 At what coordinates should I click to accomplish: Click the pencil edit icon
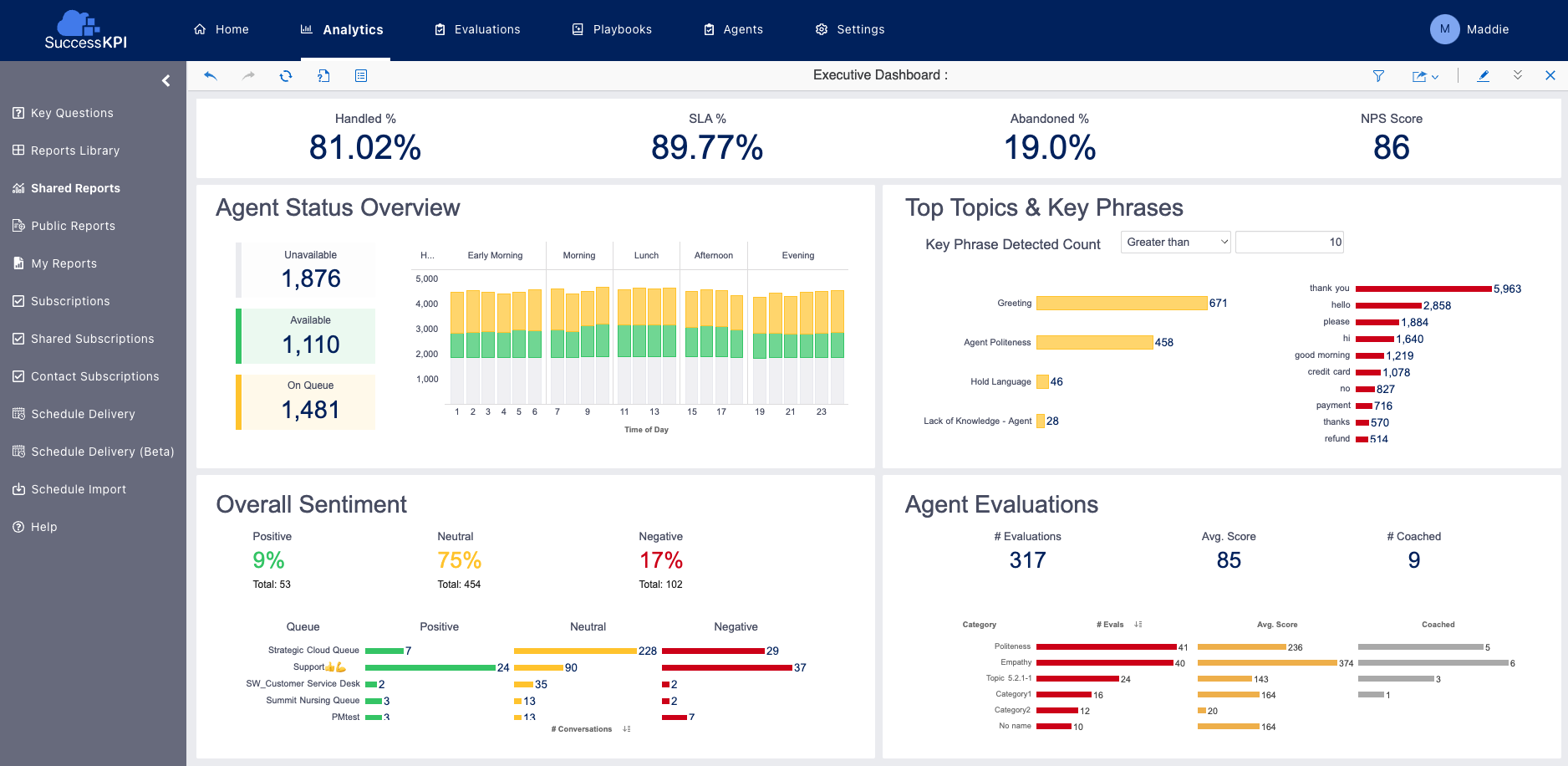pyautogui.click(x=1483, y=76)
